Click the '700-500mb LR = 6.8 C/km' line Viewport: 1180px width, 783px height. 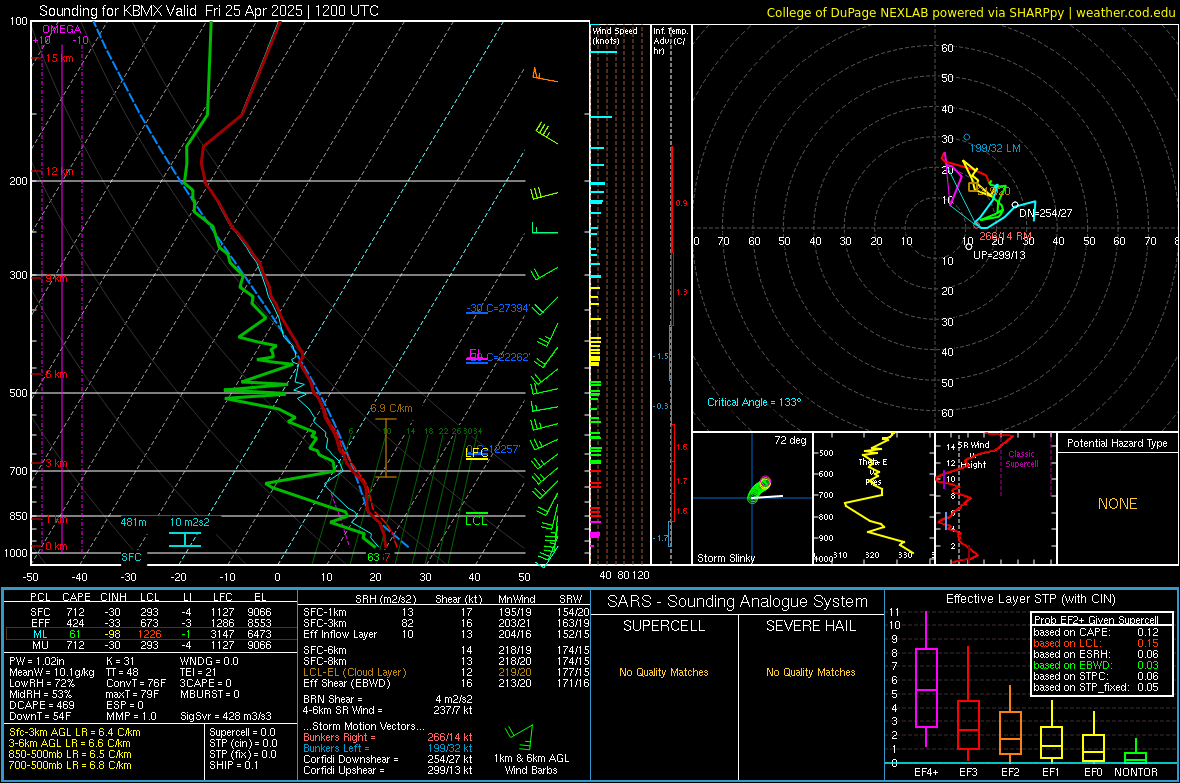tap(70, 765)
